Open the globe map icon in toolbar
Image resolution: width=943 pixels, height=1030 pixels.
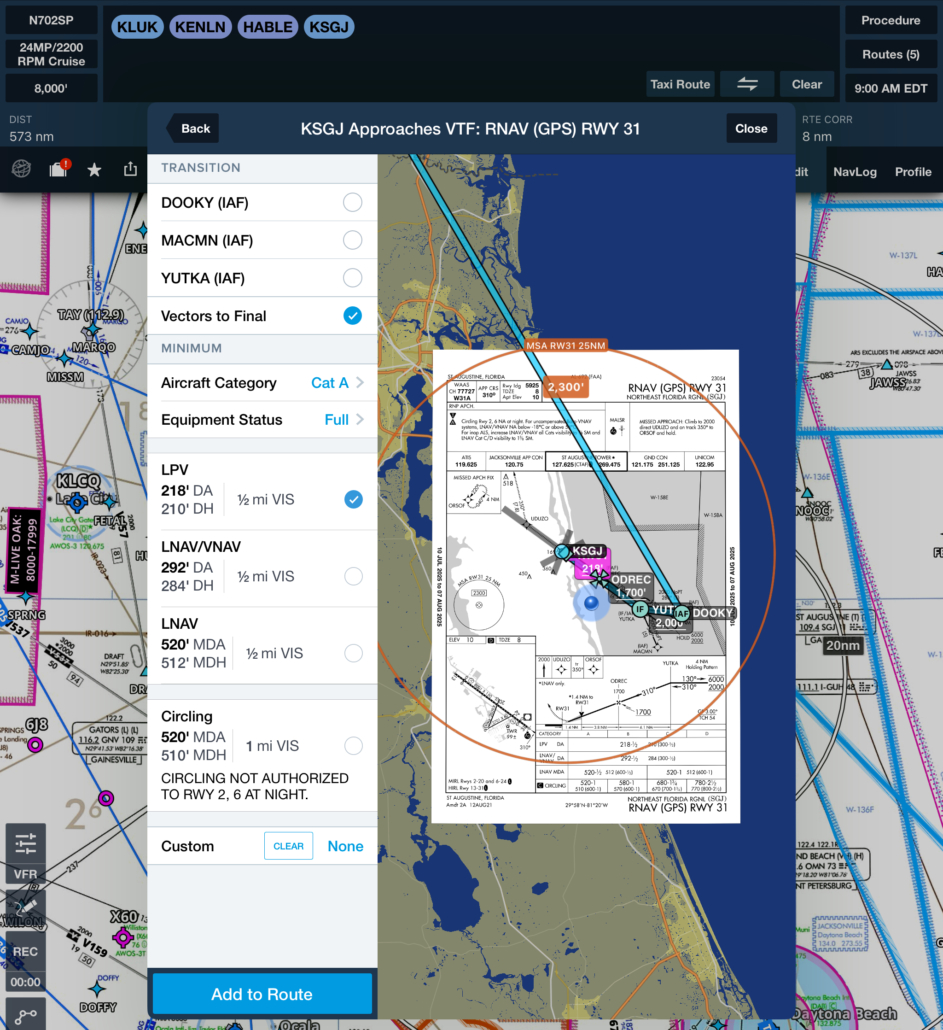tap(22, 169)
